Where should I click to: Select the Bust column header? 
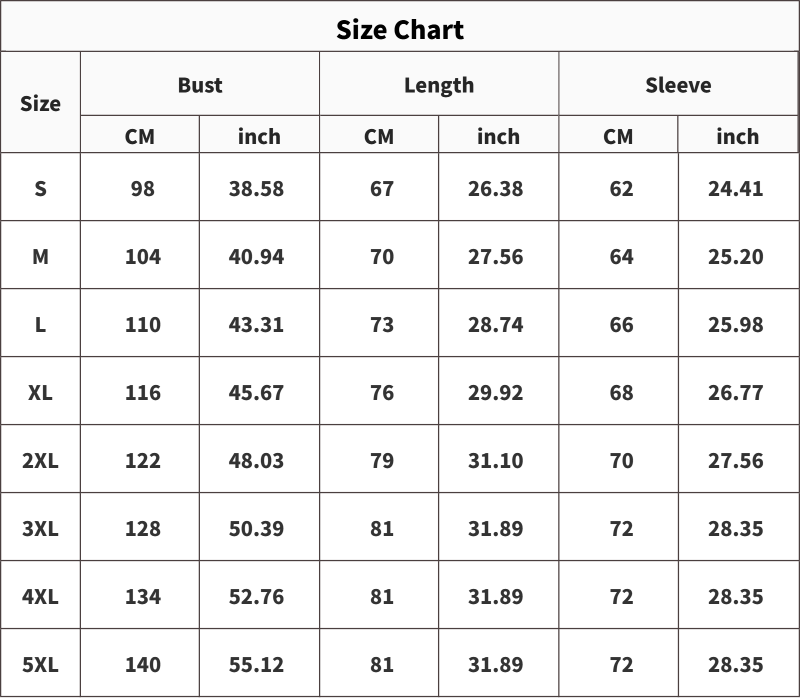[x=200, y=85]
